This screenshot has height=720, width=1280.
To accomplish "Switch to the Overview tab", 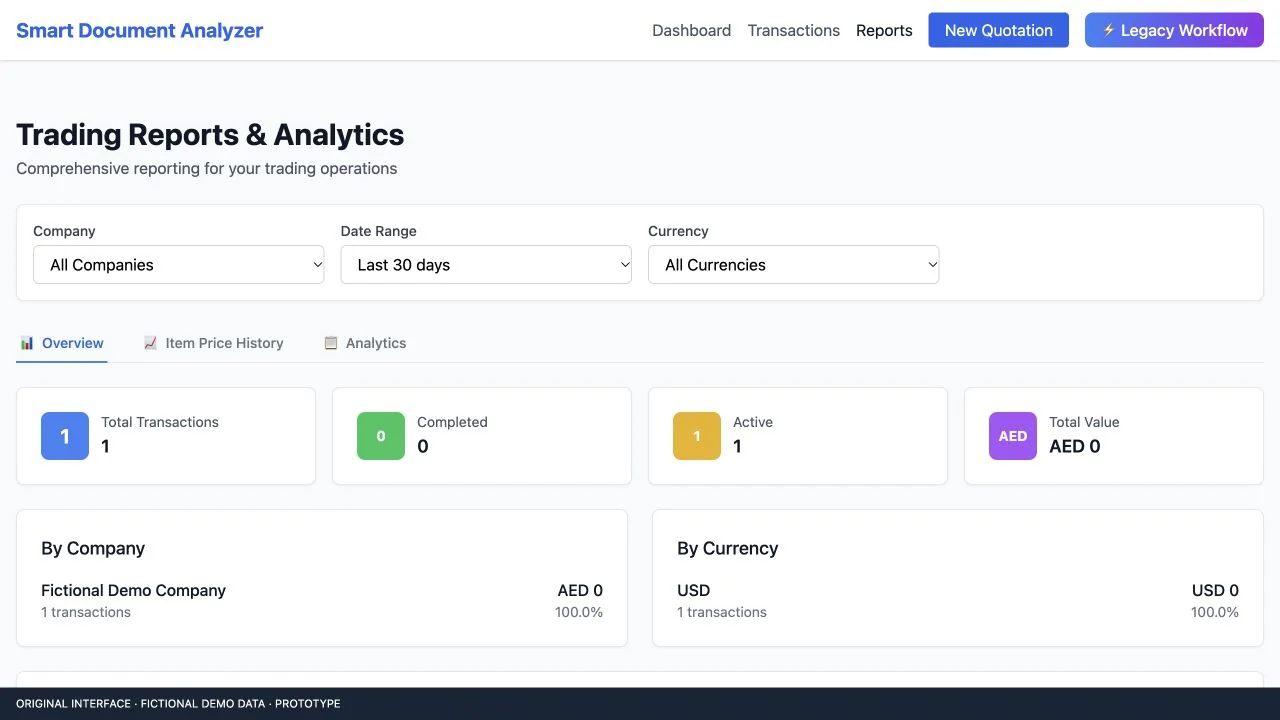I will [62, 343].
